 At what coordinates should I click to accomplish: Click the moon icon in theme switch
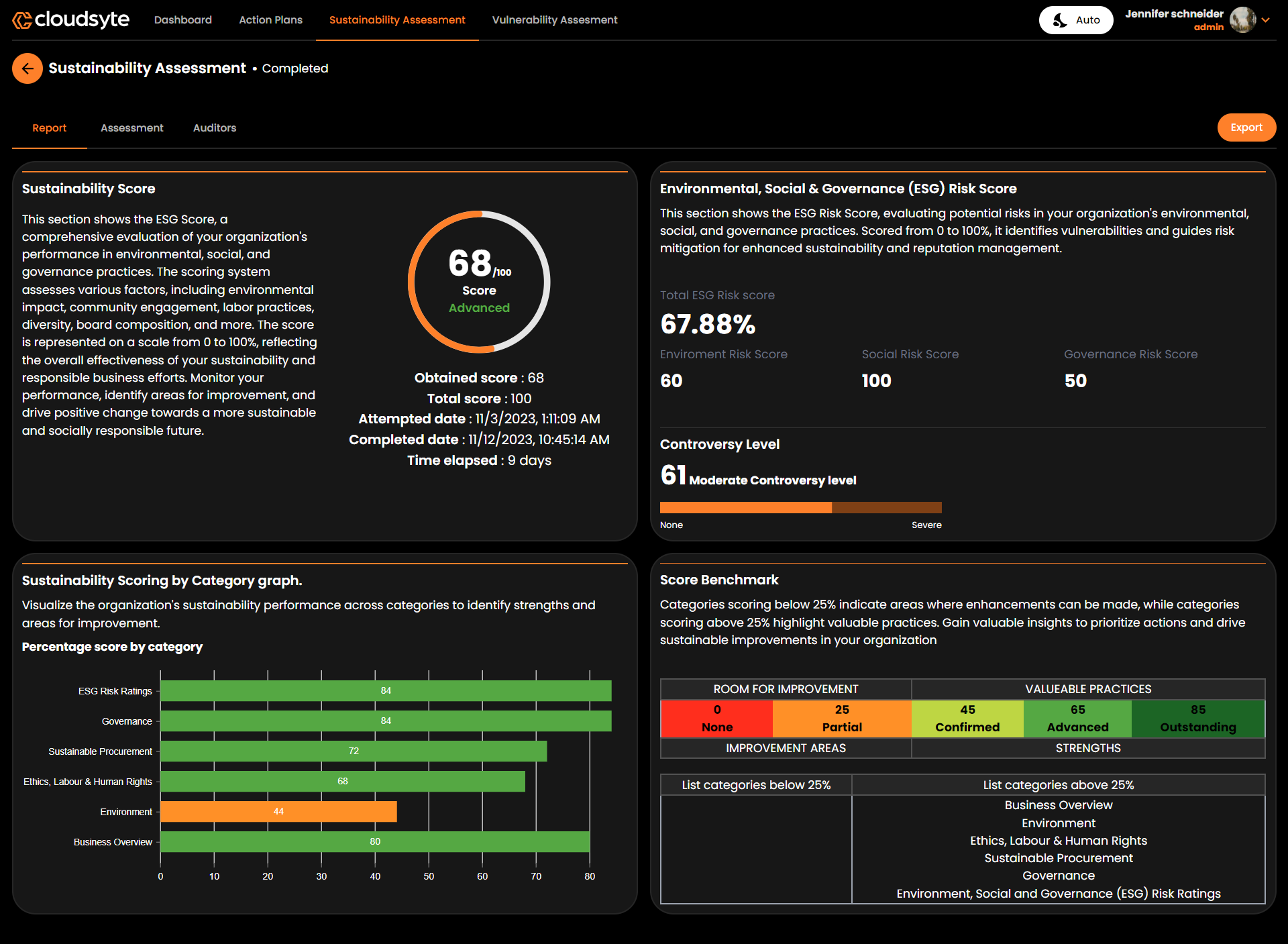tap(1059, 20)
